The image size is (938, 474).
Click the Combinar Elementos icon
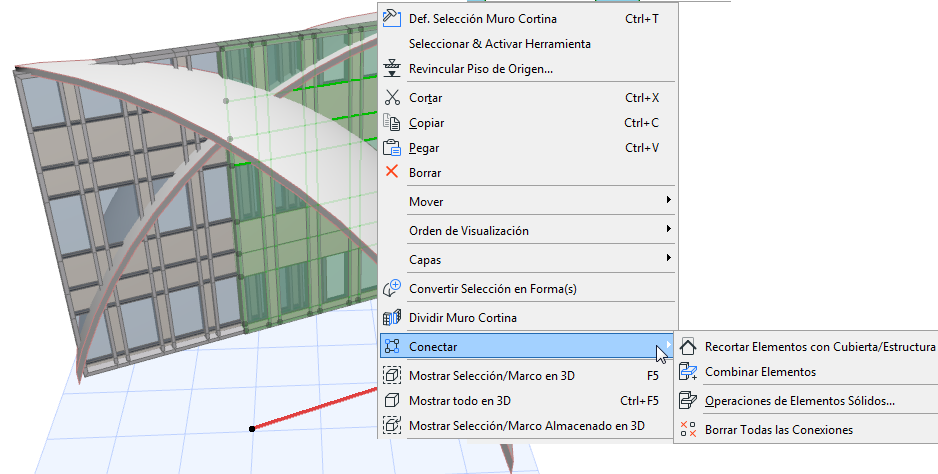point(688,371)
